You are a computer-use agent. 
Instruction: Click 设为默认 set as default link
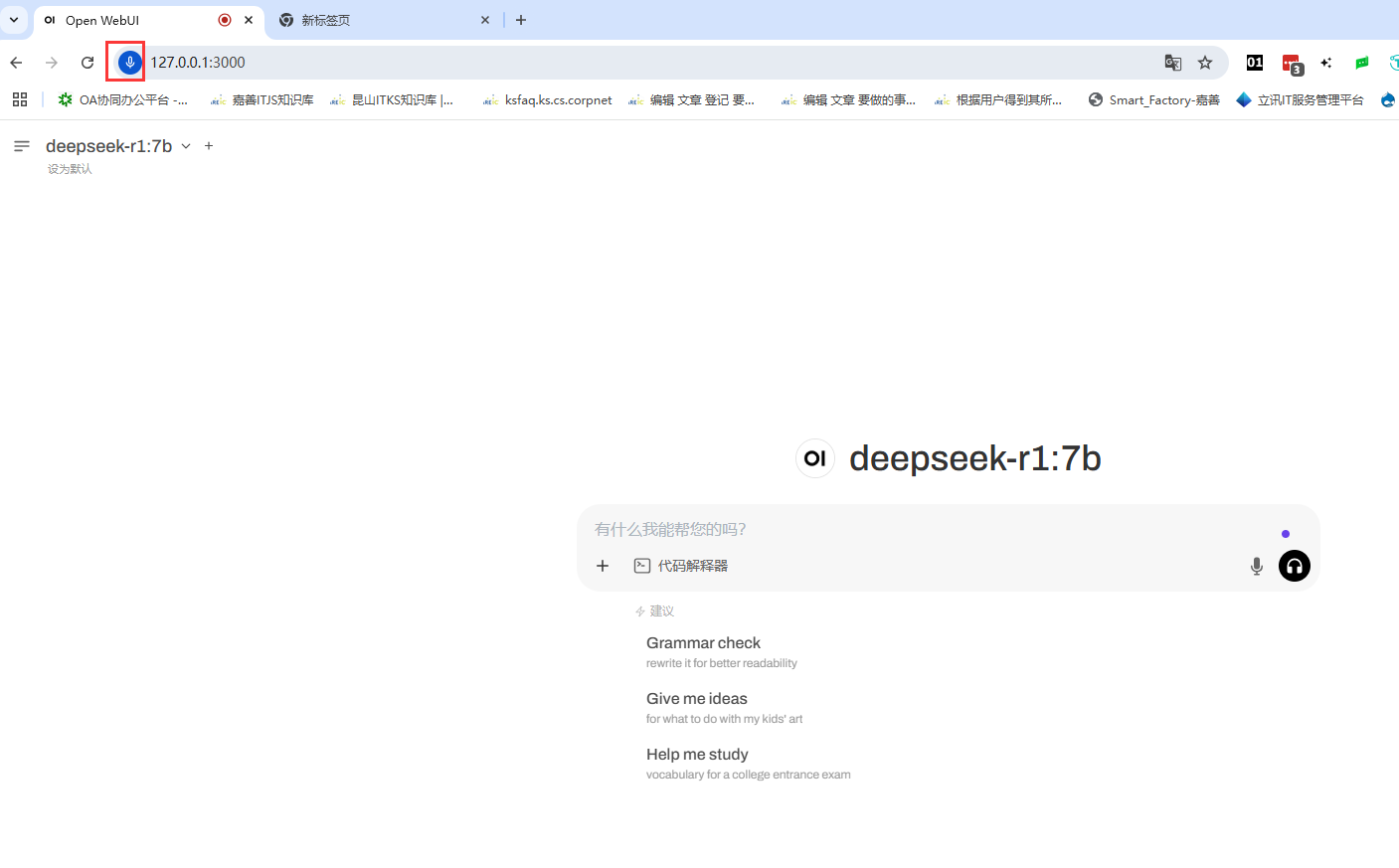pos(70,169)
